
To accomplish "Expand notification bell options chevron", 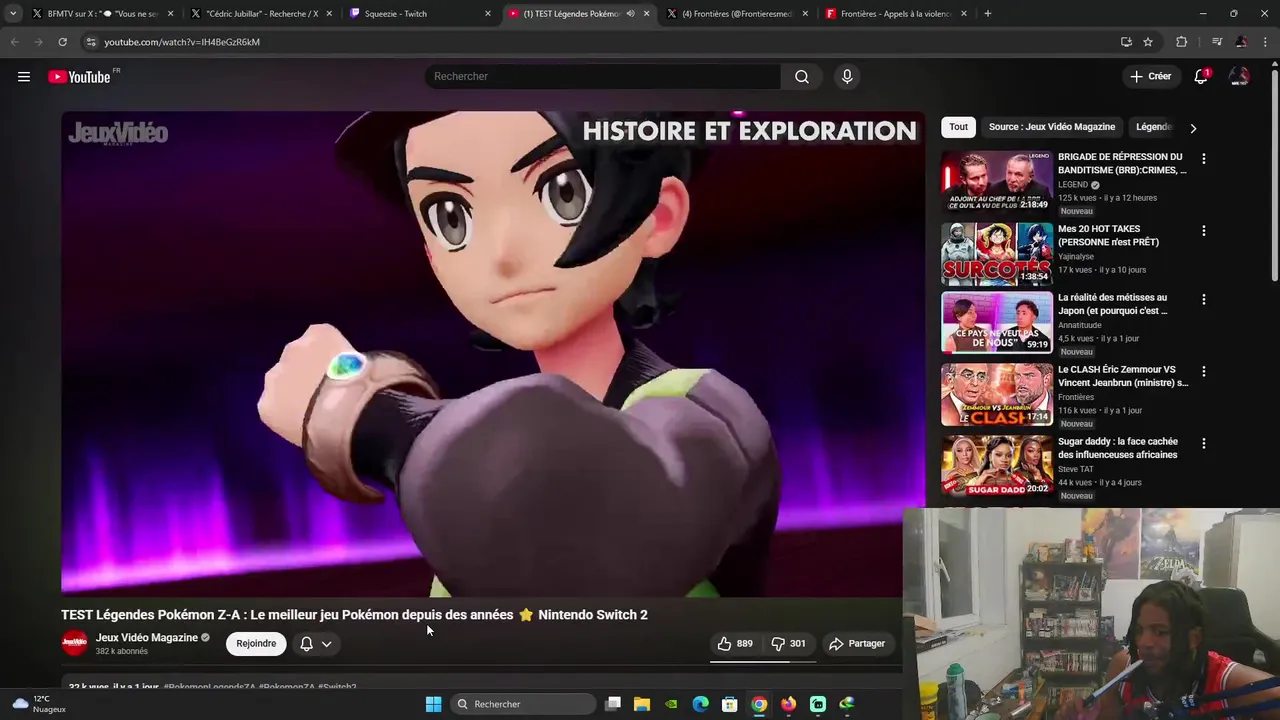I will pos(326,644).
